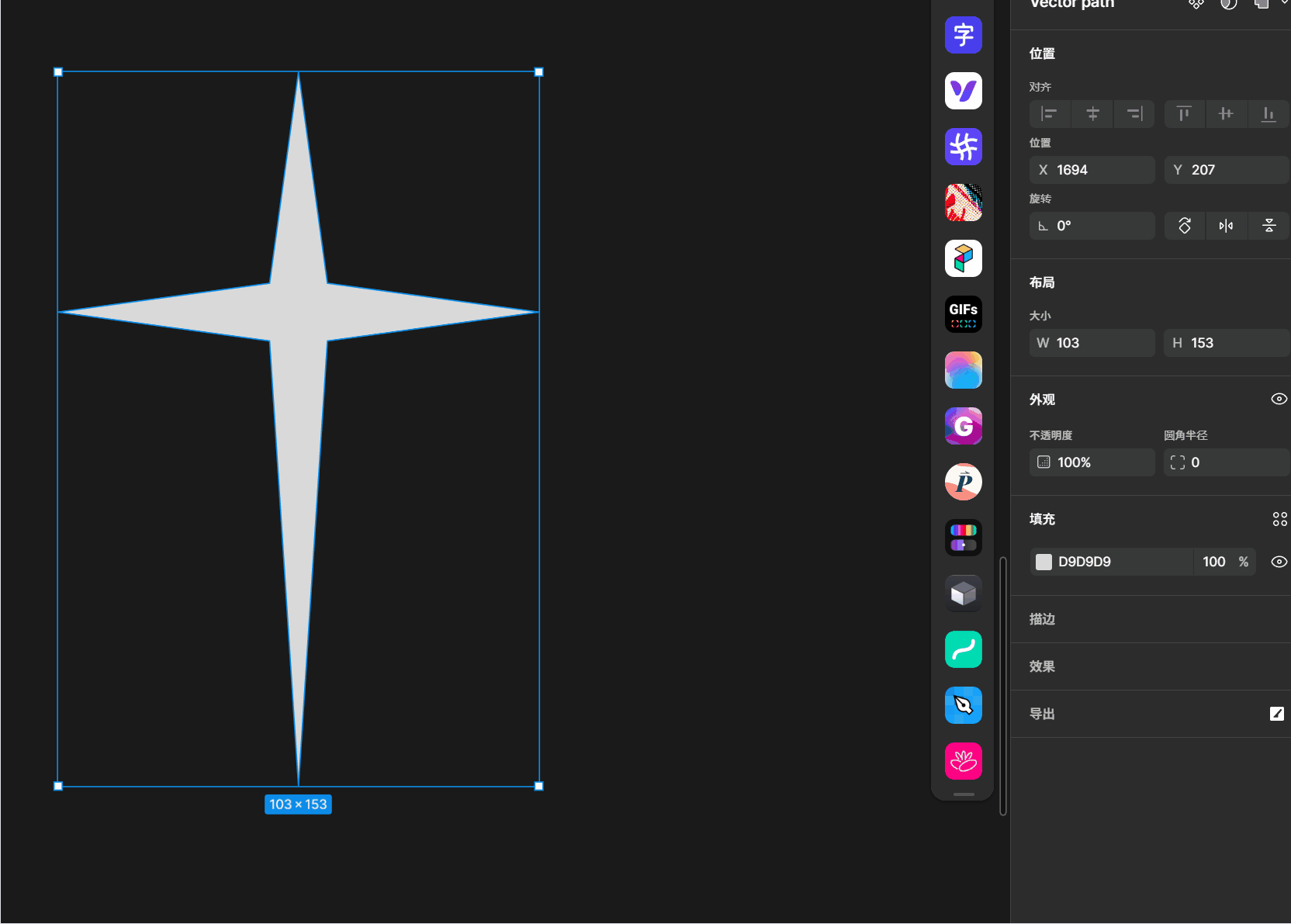Launch the purple hashtag-style plugin icon

click(964, 147)
